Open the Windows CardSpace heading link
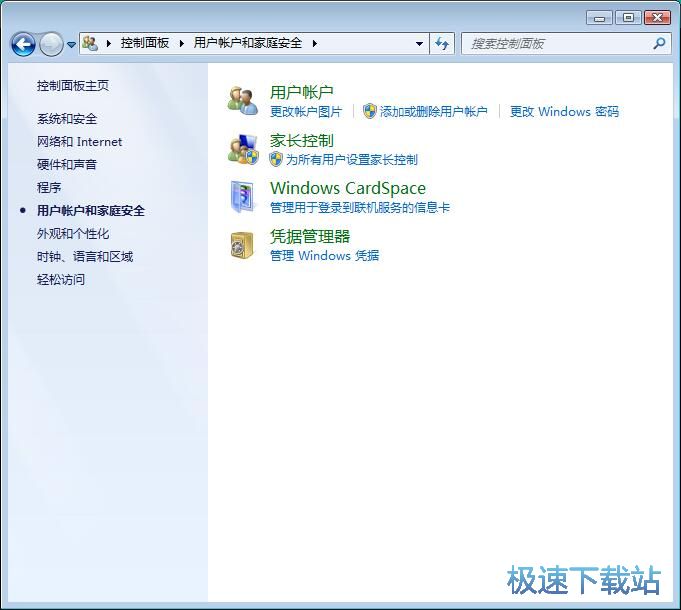This screenshot has width=681, height=610. (x=348, y=188)
